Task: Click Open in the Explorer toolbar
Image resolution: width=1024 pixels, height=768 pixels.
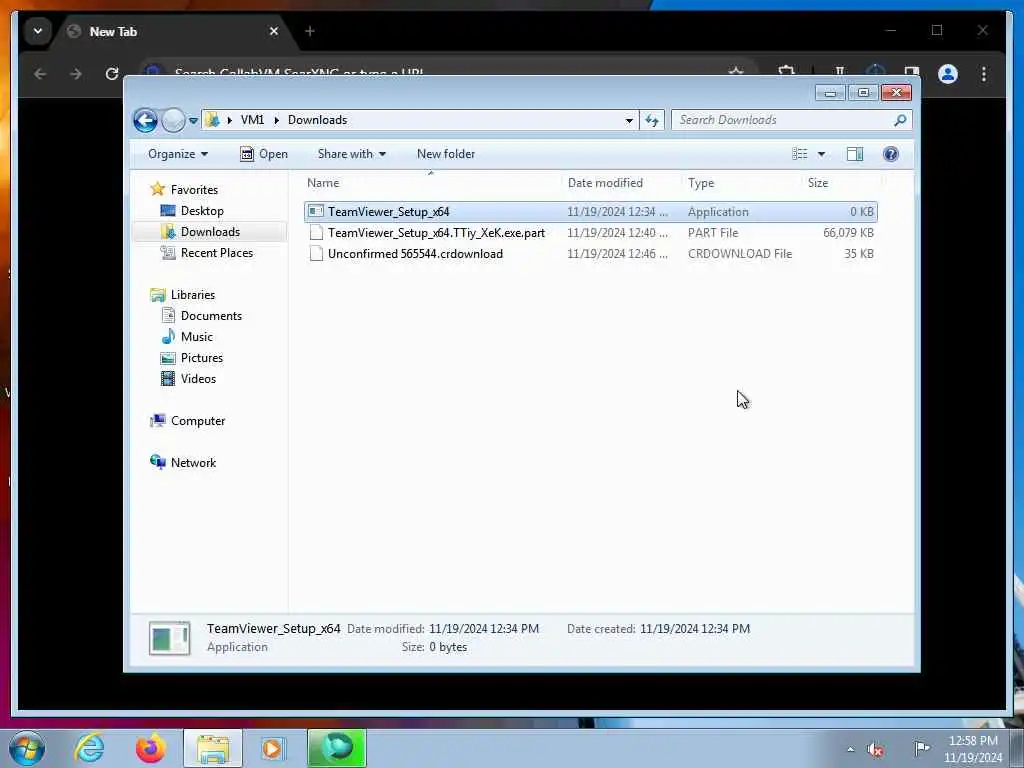Action: pyautogui.click(x=264, y=154)
